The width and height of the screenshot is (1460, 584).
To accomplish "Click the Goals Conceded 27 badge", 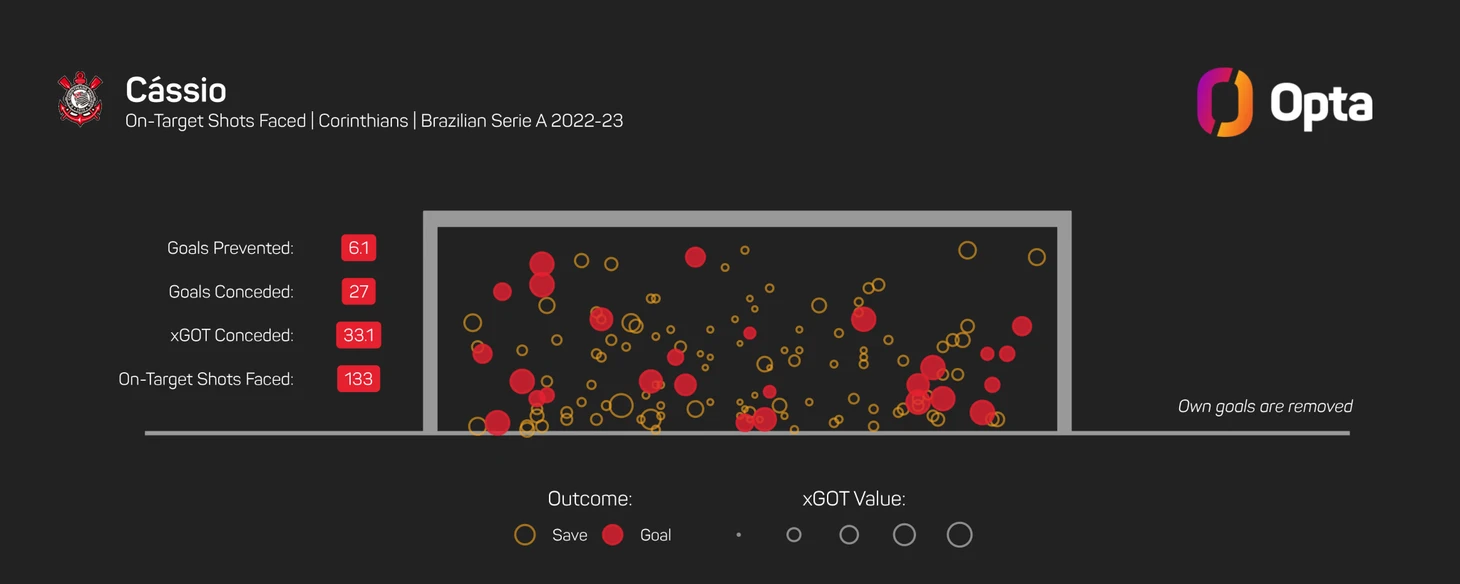I will pyautogui.click(x=358, y=292).
